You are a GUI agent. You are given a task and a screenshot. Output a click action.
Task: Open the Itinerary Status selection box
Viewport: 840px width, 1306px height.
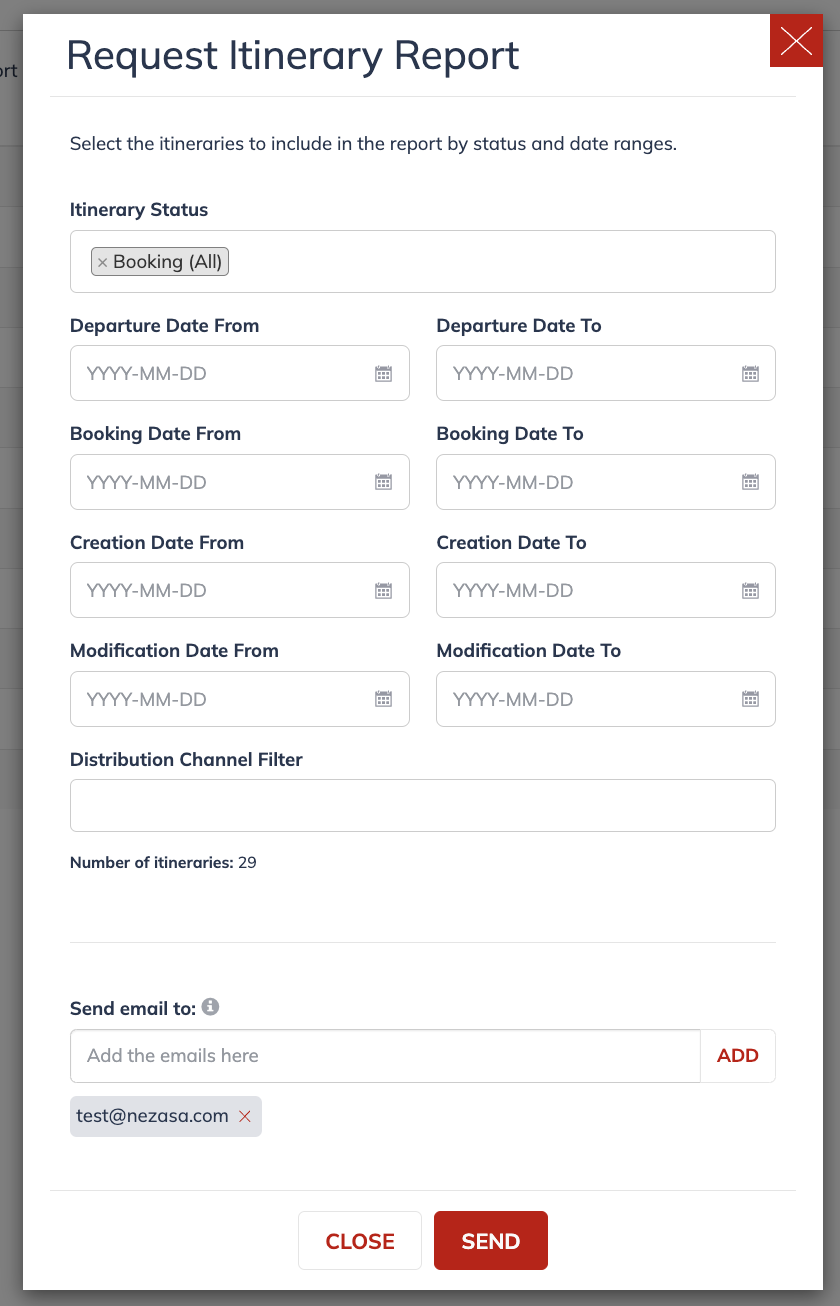(x=423, y=262)
